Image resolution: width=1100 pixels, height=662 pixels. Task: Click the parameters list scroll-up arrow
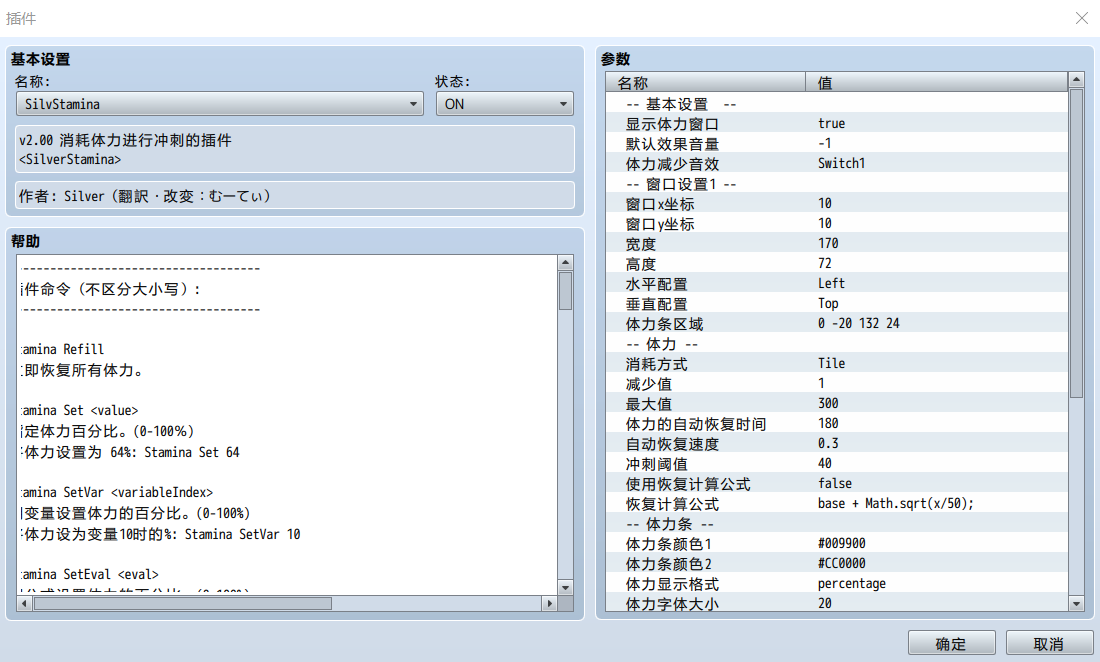[x=1076, y=80]
